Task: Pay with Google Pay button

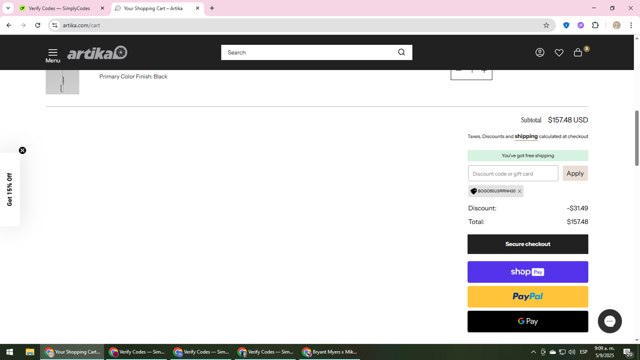Action: click(528, 321)
